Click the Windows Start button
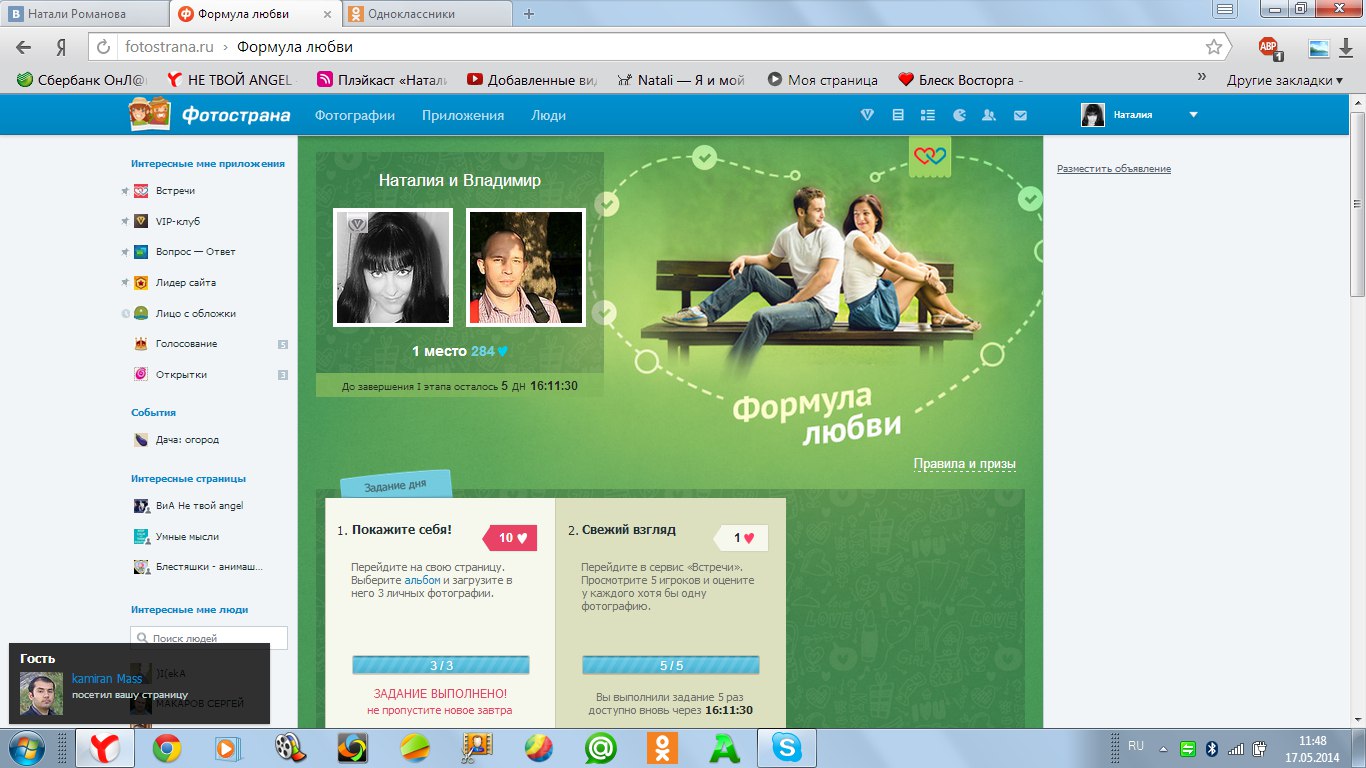This screenshot has height=768, width=1366. [x=27, y=747]
